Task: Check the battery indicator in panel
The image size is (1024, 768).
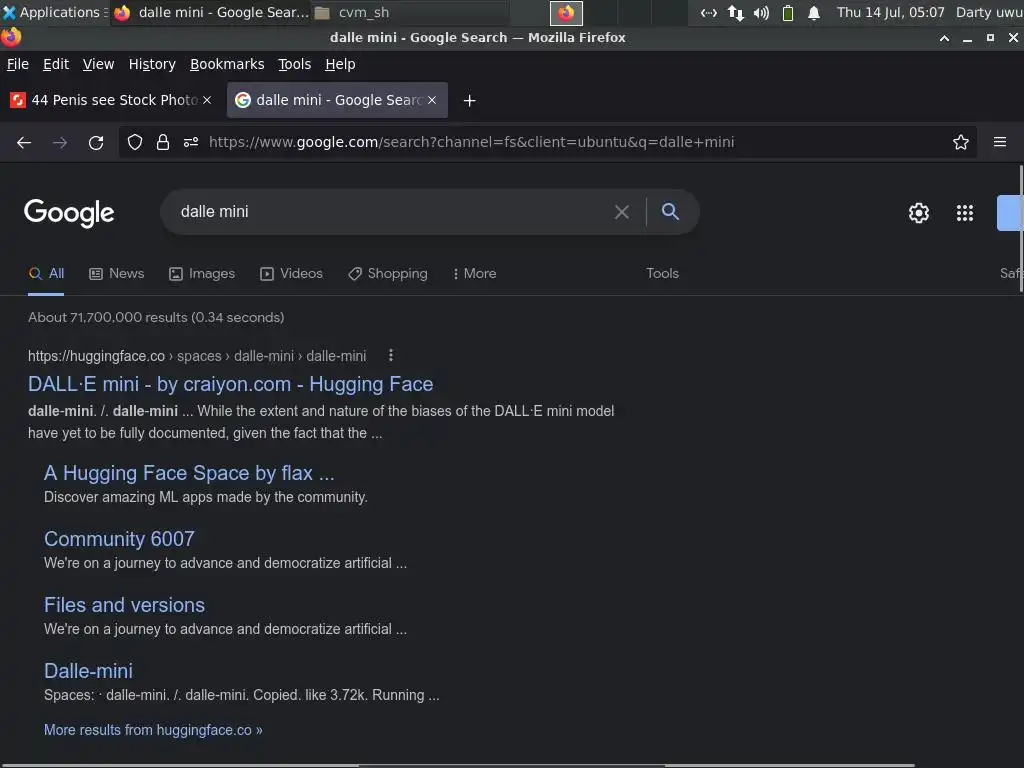Action: click(788, 13)
